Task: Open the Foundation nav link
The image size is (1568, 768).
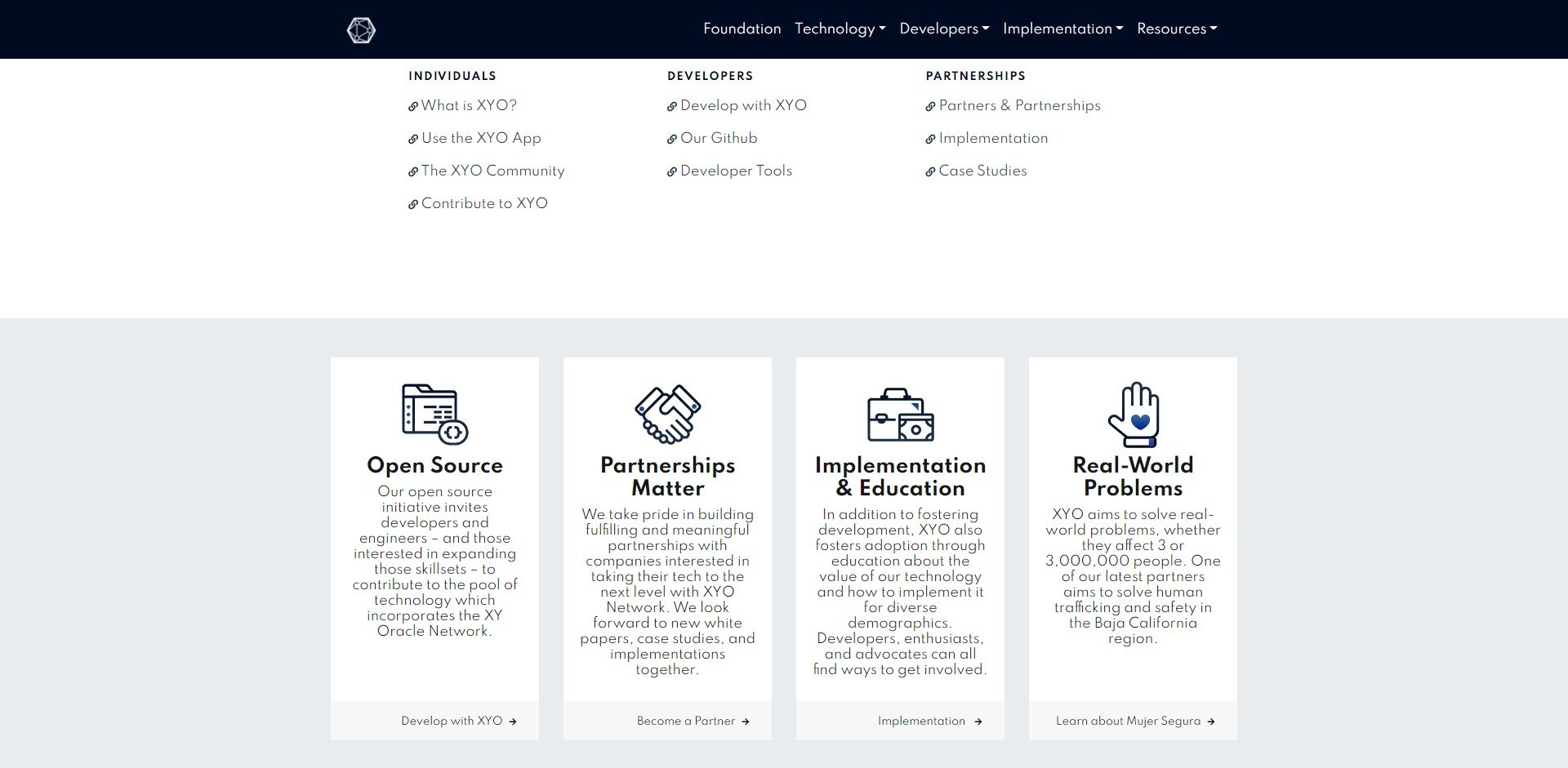Action: click(742, 29)
